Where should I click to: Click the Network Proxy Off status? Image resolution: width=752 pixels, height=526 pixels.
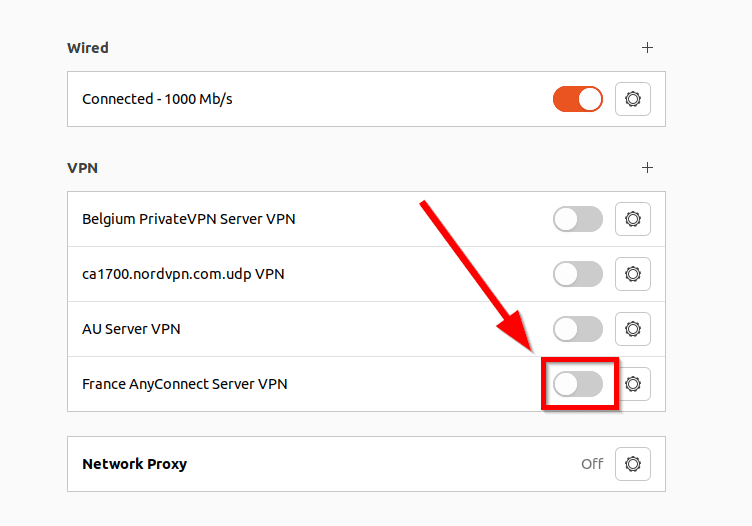(x=592, y=464)
